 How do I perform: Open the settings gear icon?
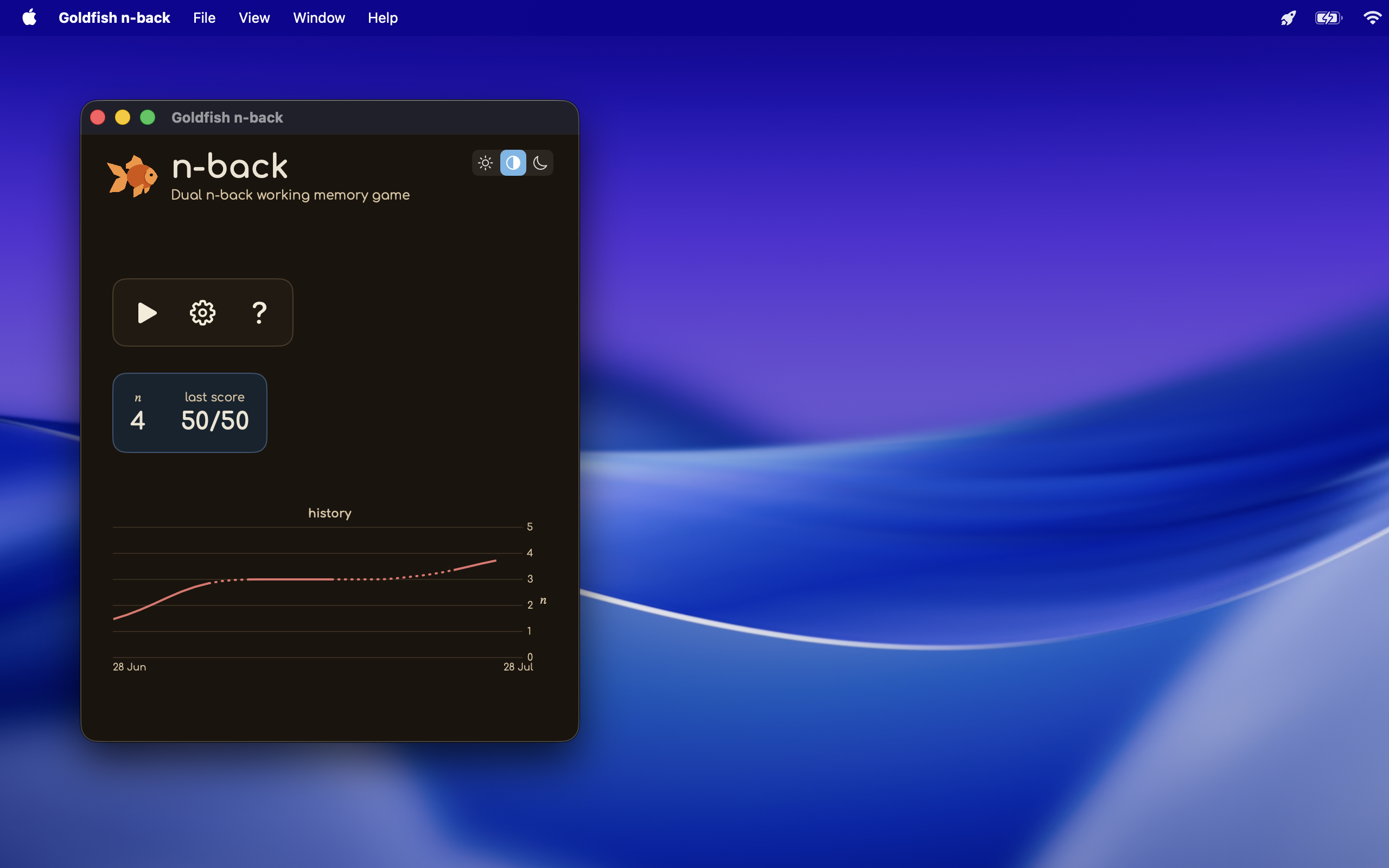click(202, 313)
